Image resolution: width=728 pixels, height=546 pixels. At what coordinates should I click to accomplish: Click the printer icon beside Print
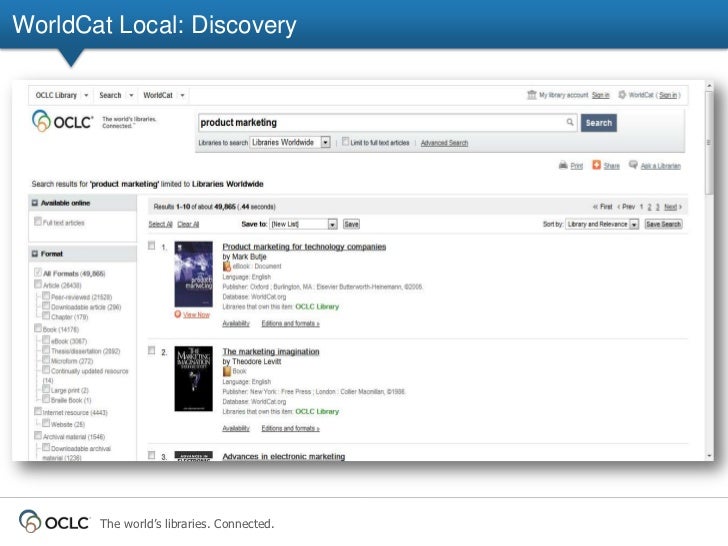[563, 165]
